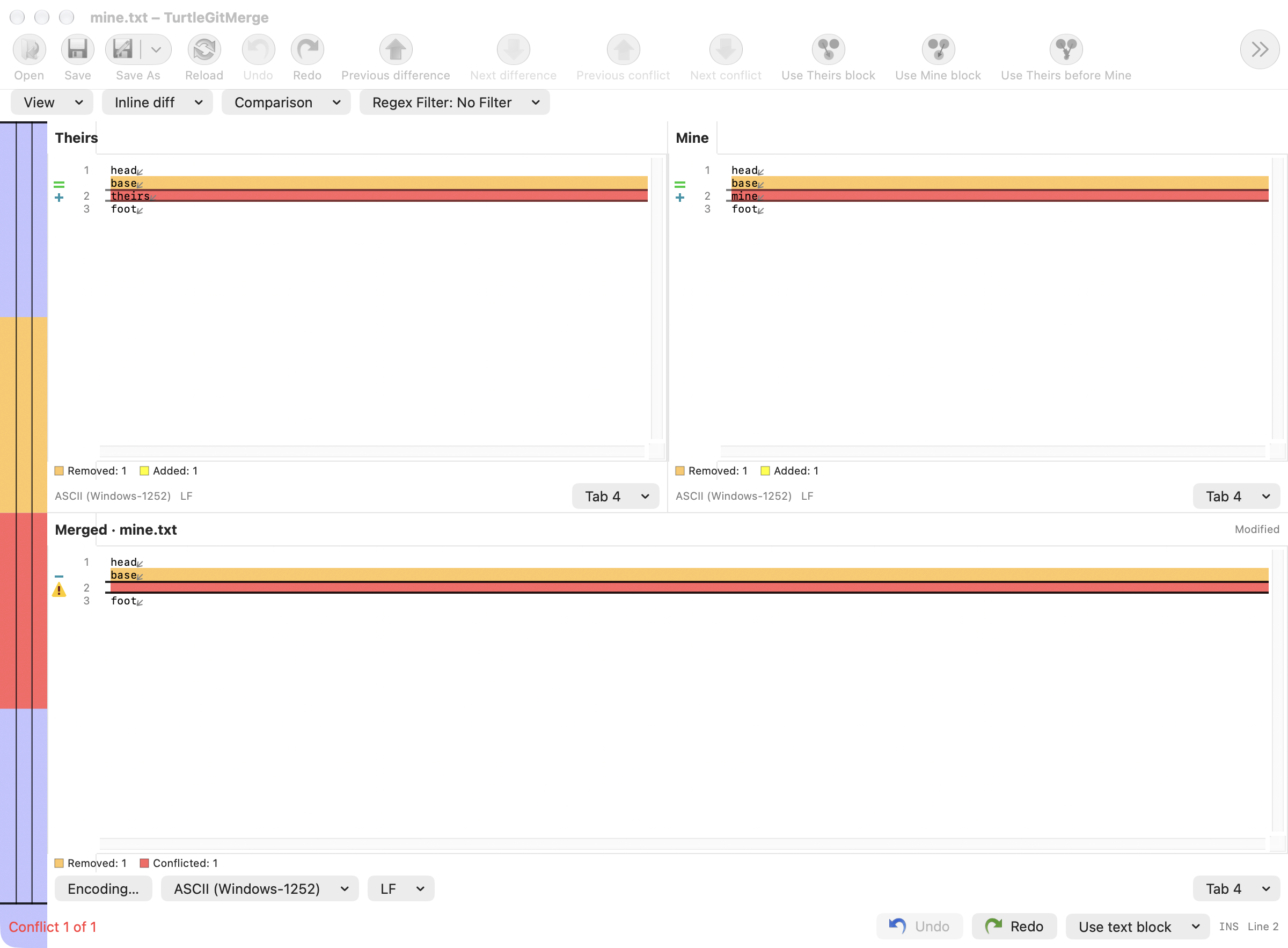Click the toolbar Undo icon
Image resolution: width=1288 pixels, height=948 pixels.
pos(258,50)
